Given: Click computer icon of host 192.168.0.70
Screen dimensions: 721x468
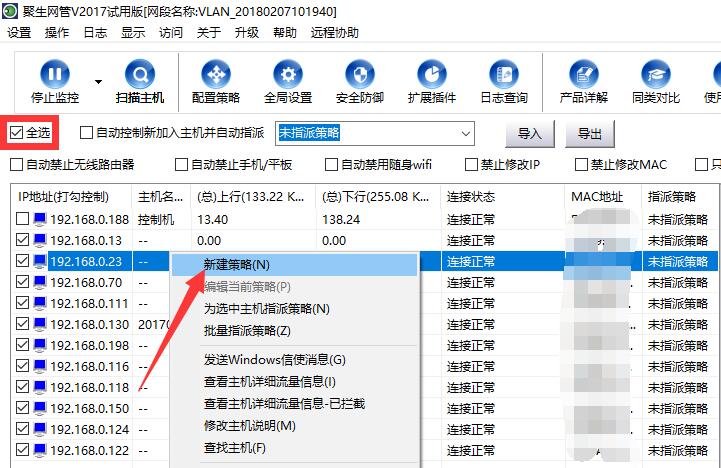Looking at the screenshot, I should (x=40, y=282).
